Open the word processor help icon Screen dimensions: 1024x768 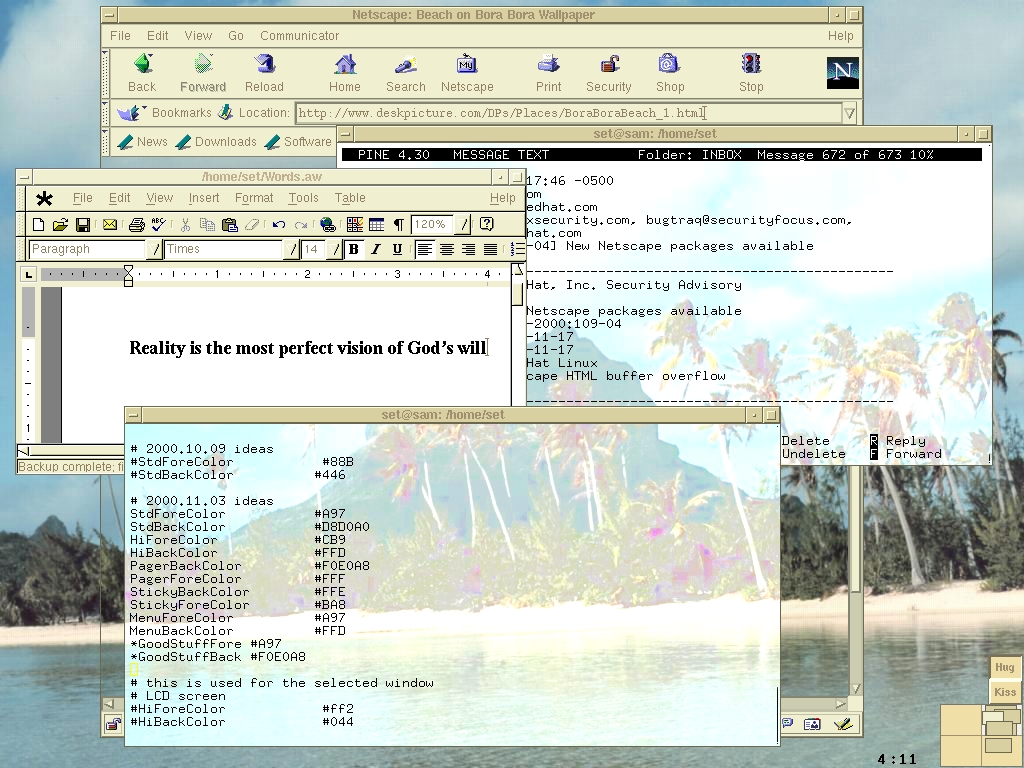click(487, 225)
